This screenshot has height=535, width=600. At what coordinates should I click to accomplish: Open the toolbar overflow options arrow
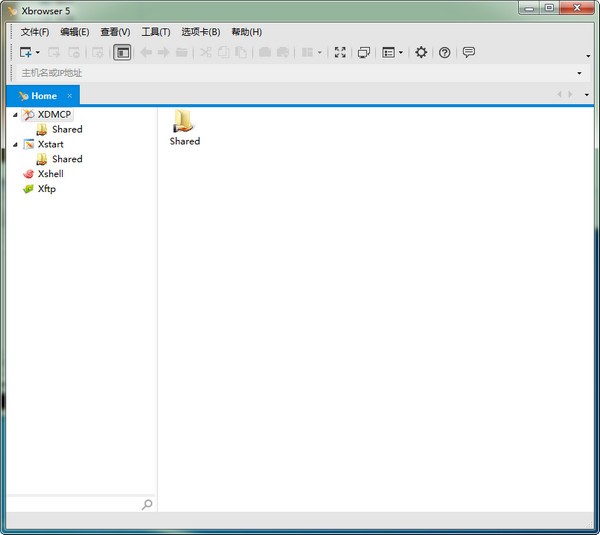click(588, 56)
